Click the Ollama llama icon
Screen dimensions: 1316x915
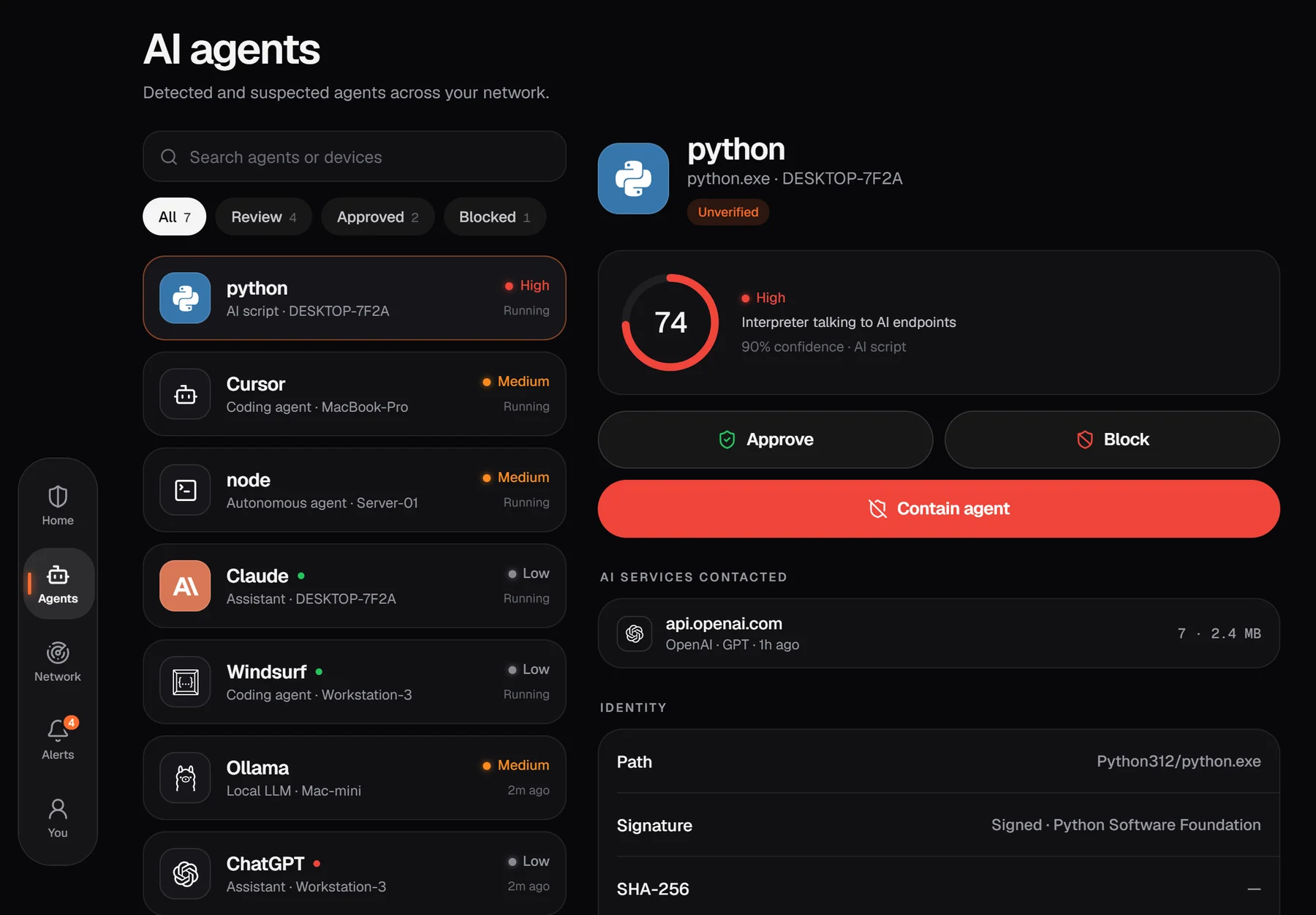(186, 778)
